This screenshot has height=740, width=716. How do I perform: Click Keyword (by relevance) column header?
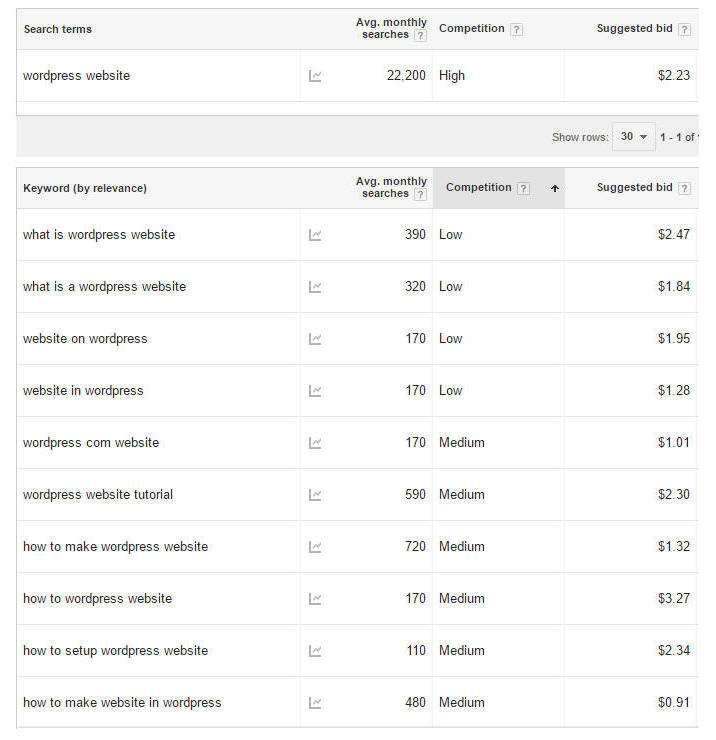85,188
